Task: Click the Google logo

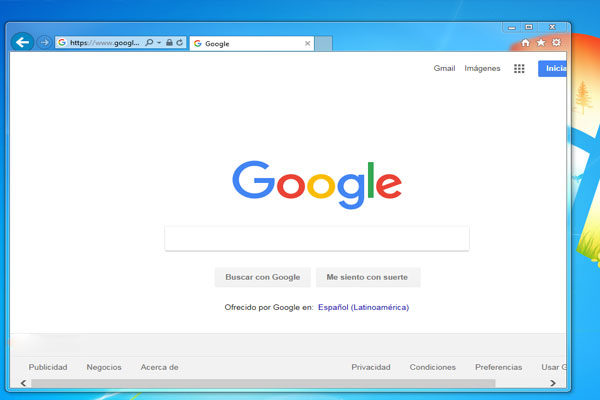Action: click(317, 184)
